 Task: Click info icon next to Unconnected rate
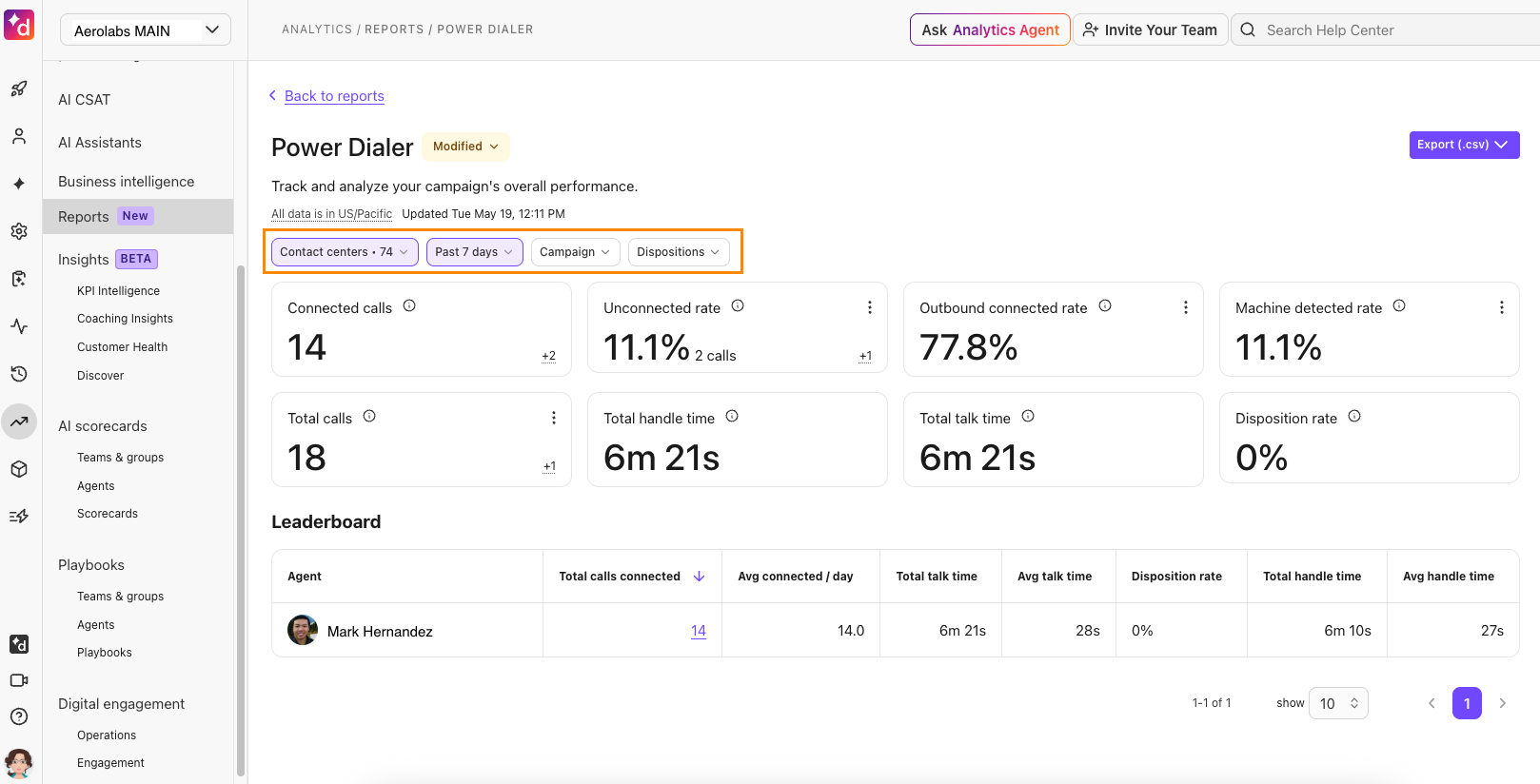738,306
